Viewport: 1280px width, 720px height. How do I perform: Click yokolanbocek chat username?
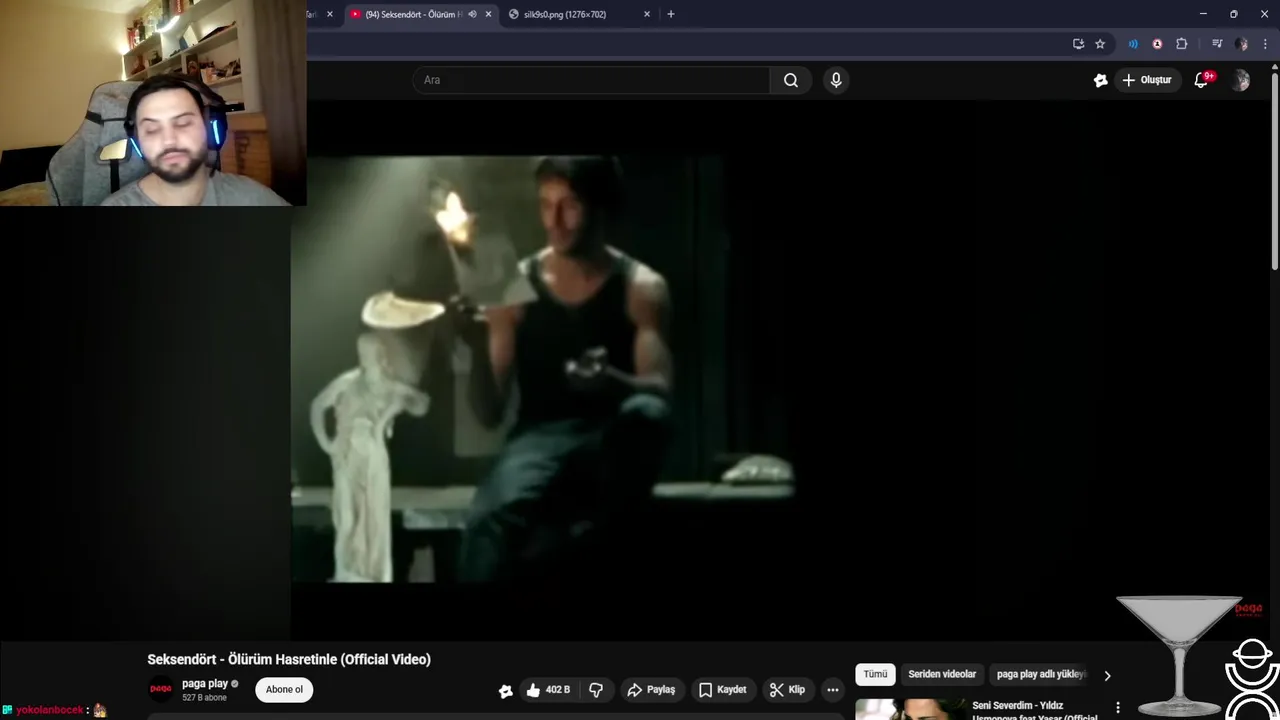[x=49, y=710]
